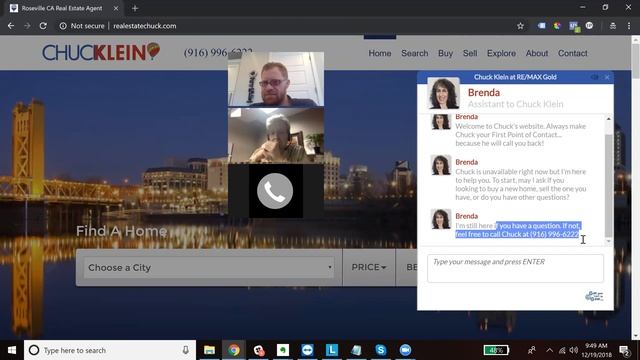Click the Chuck Klein logo
Screen dimensions: 640x360
point(101,52)
